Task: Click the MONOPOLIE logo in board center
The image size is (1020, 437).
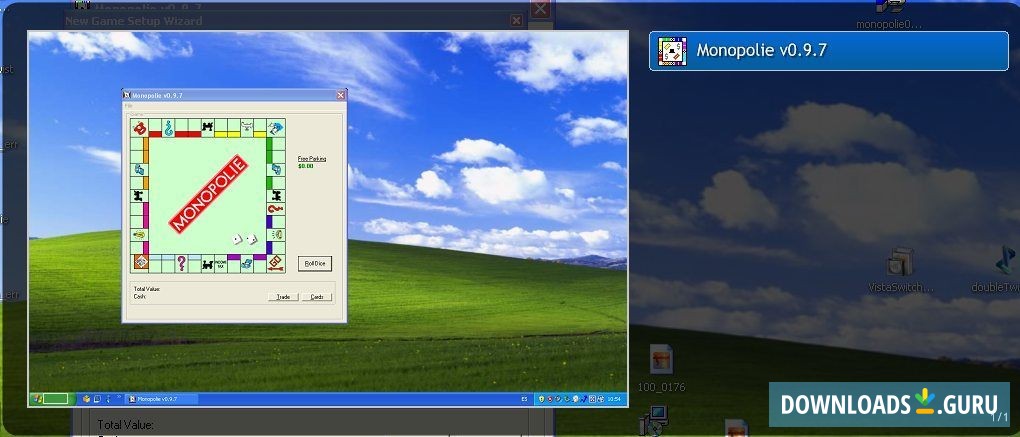Action: pos(209,194)
